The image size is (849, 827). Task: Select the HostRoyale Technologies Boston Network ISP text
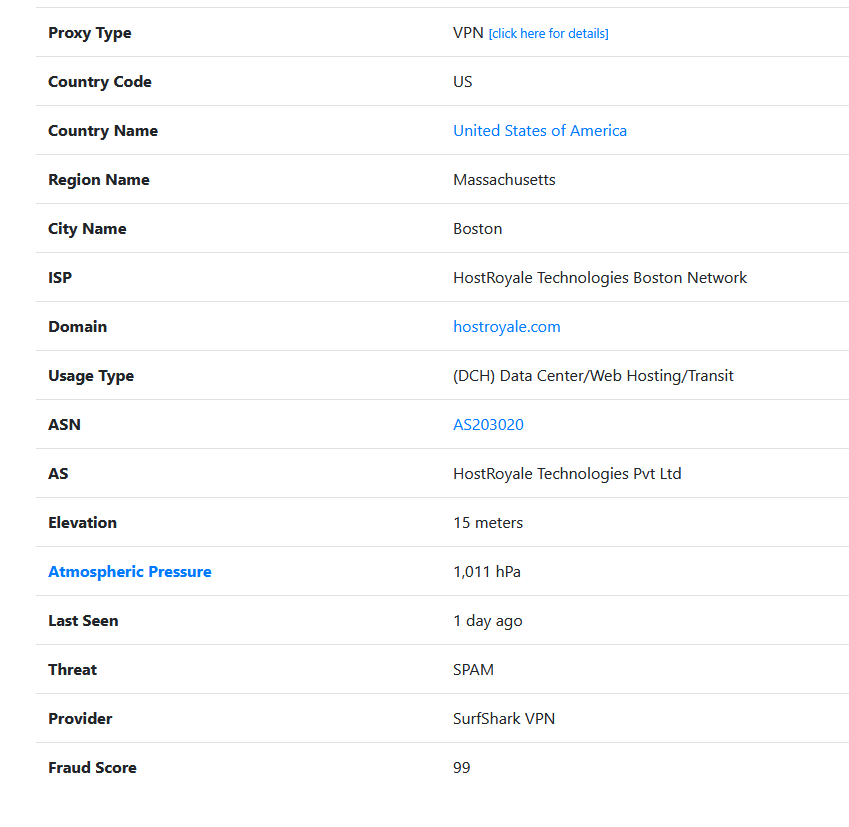tap(600, 278)
